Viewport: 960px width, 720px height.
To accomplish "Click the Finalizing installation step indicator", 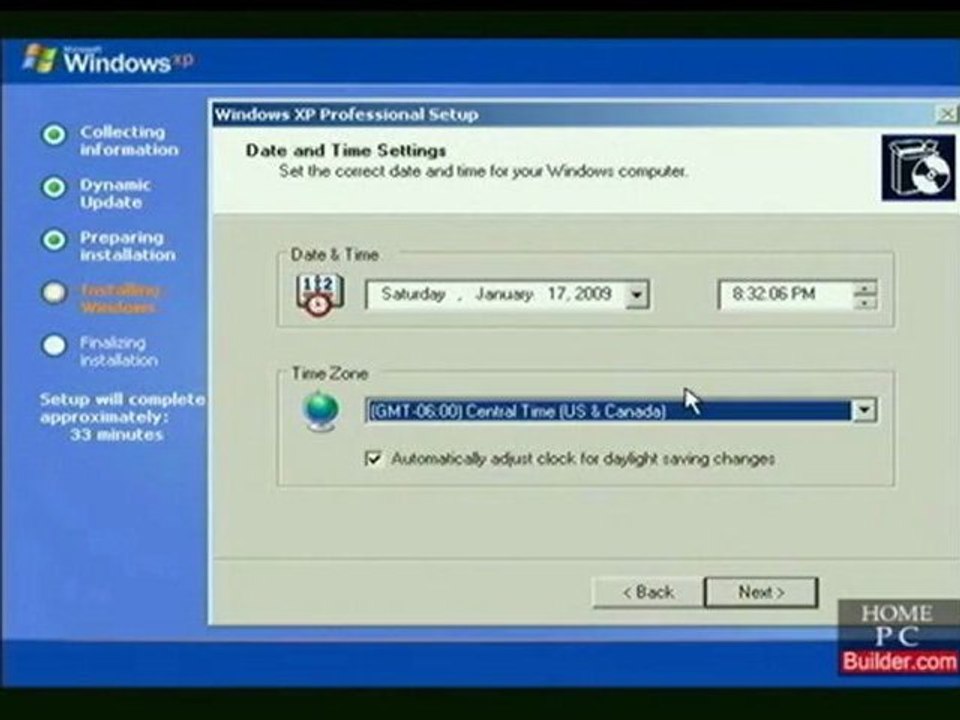I will point(54,345).
